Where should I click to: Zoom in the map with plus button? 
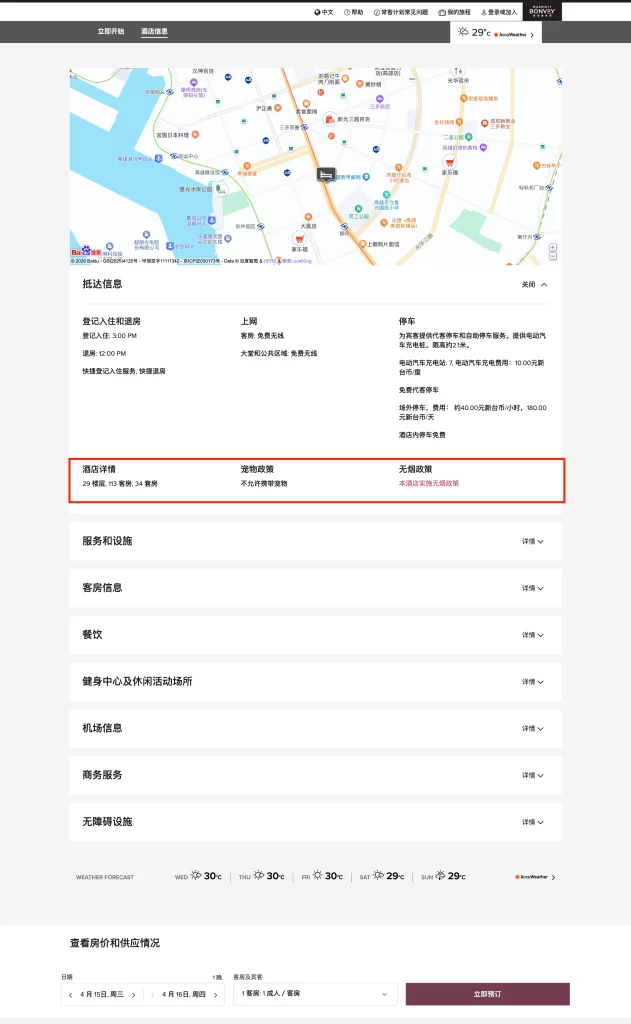tap(553, 246)
